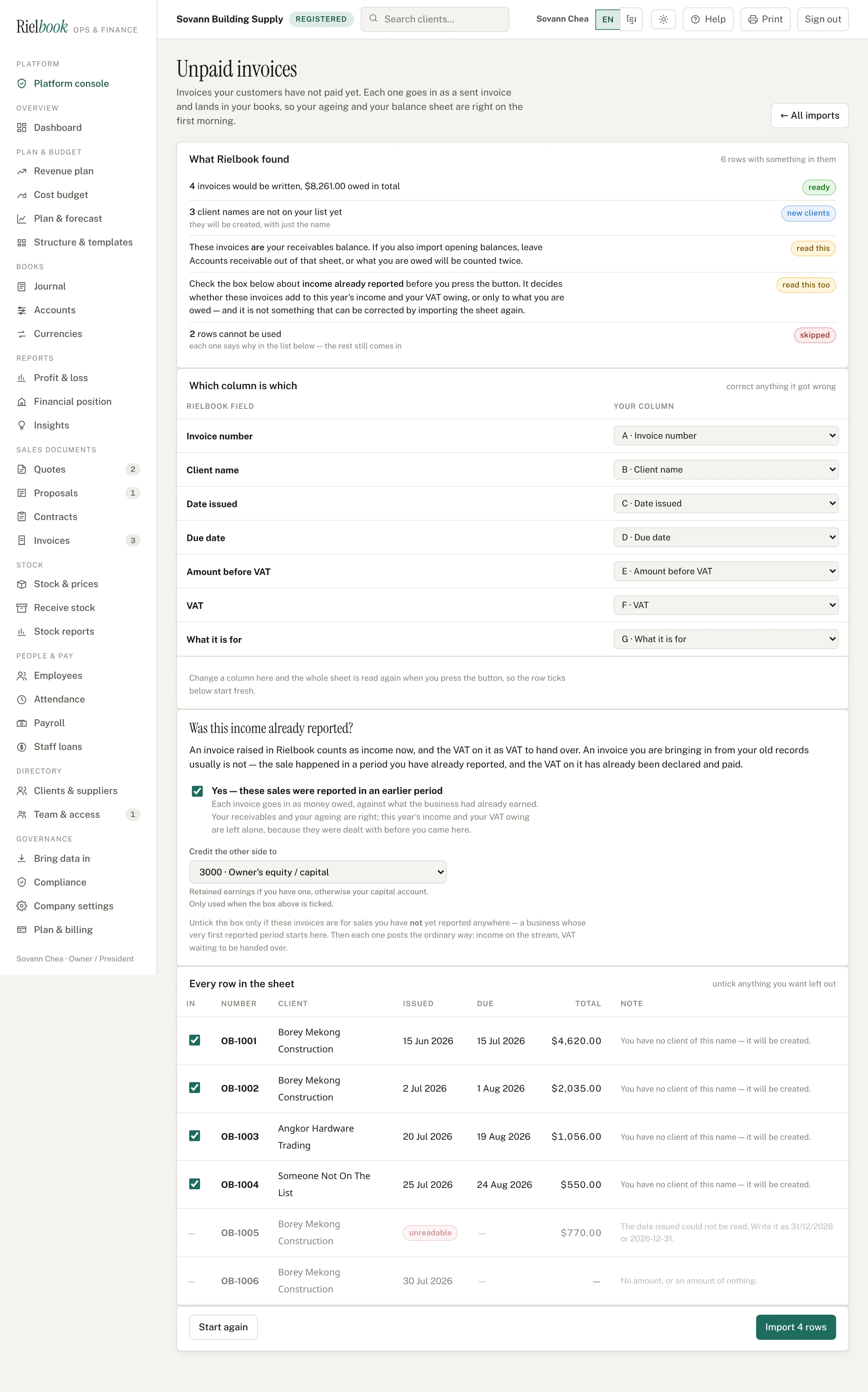The image size is (868, 1392).
Task: Open the 'What it is for' column dropdown
Action: [x=726, y=639]
